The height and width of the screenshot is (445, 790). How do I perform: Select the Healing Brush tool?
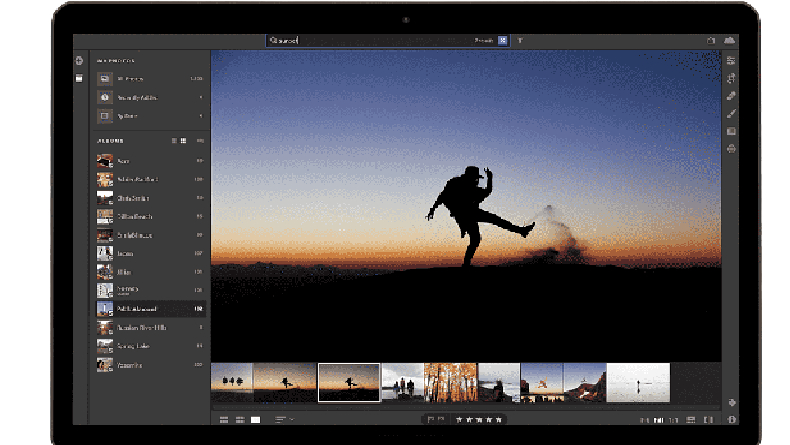coord(731,96)
